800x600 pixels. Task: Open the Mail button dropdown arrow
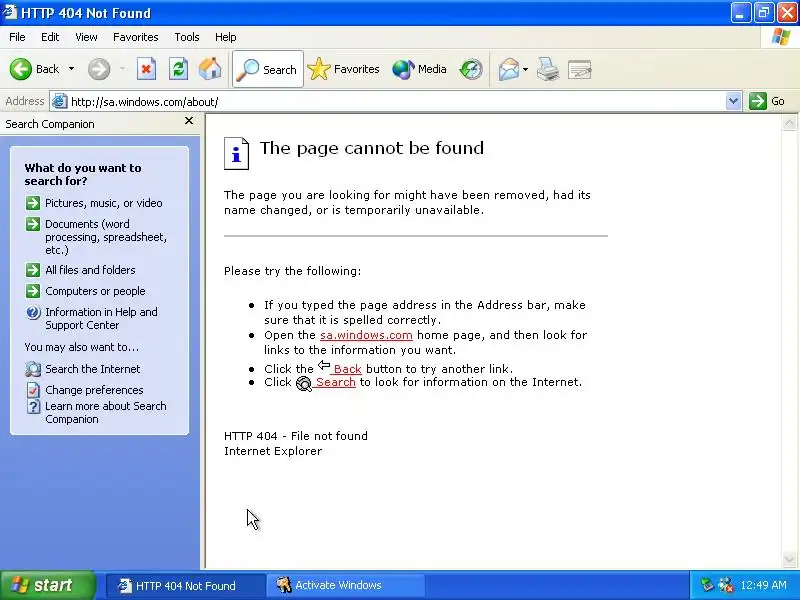tap(526, 69)
